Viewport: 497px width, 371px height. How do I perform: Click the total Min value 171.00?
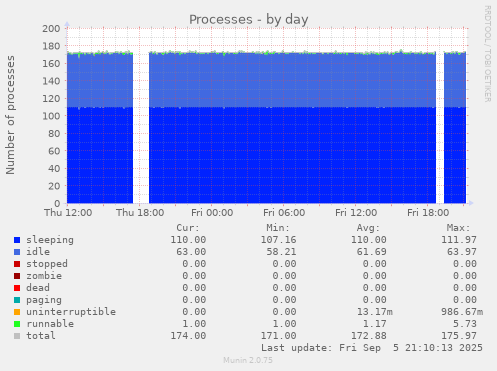click(278, 336)
